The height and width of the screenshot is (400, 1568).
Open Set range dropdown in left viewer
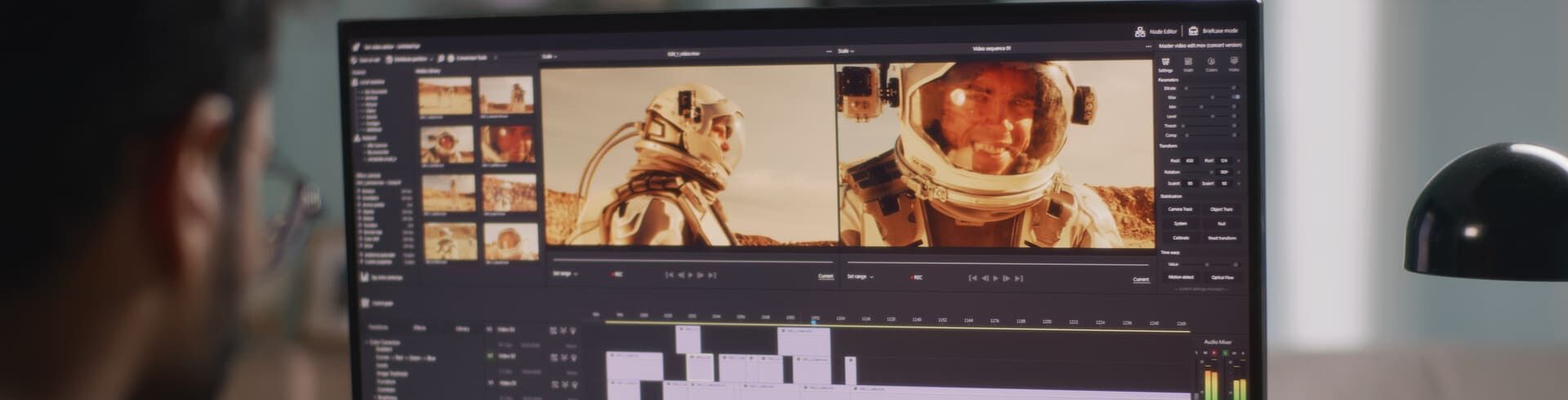coord(565,273)
